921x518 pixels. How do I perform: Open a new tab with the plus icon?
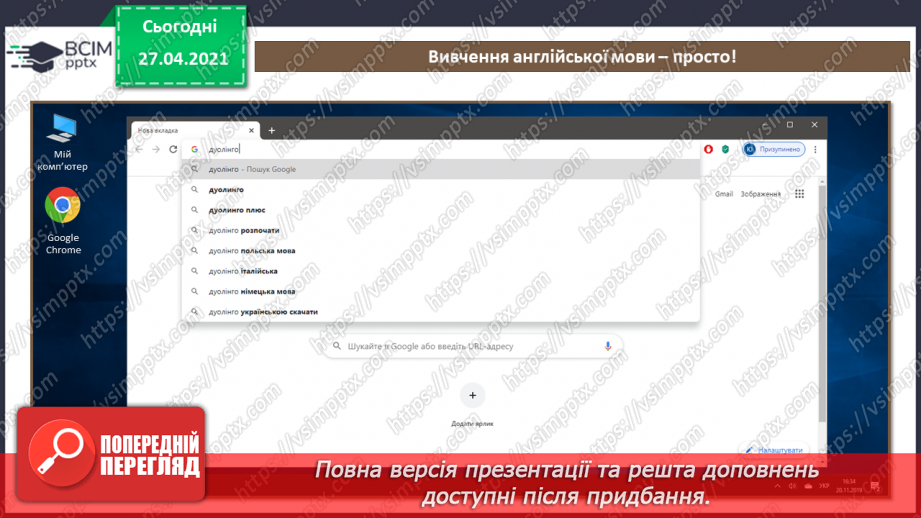click(x=271, y=130)
